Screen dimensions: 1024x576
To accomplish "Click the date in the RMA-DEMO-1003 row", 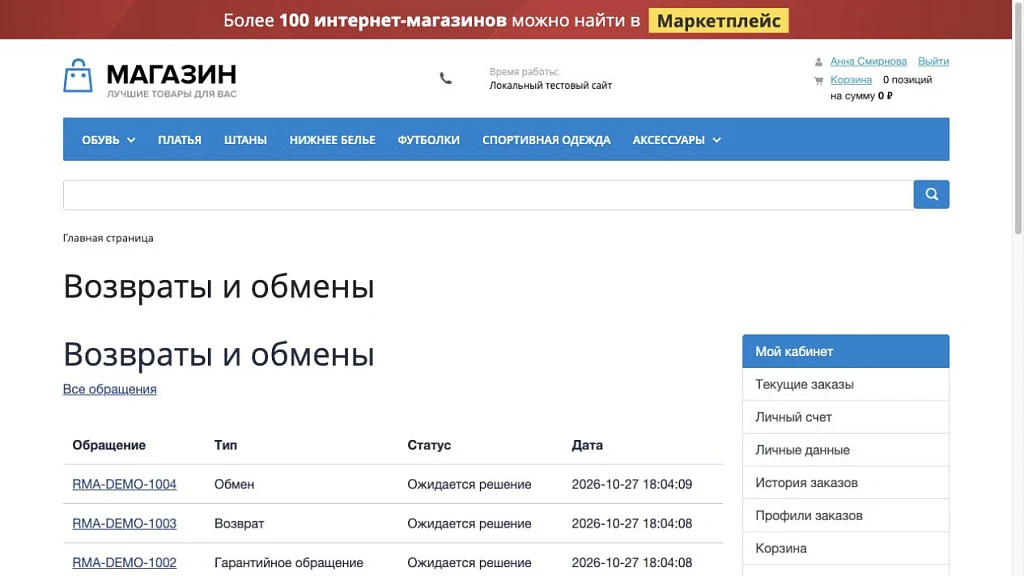I will (x=632, y=524).
